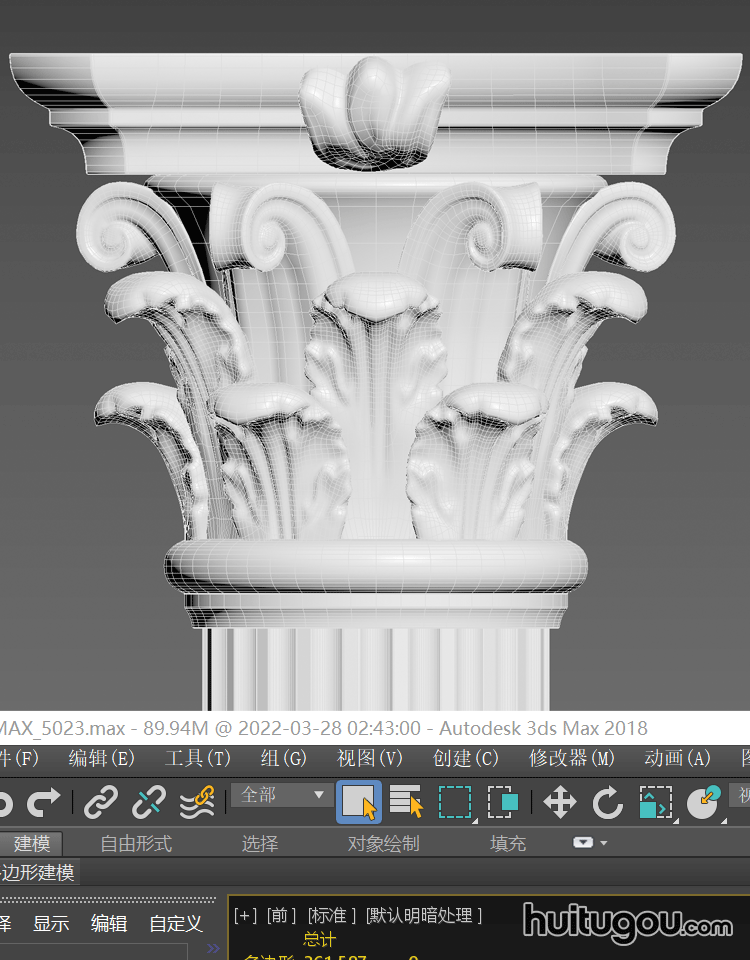Select the Scale tool
Image resolution: width=750 pixels, height=960 pixels.
click(655, 802)
